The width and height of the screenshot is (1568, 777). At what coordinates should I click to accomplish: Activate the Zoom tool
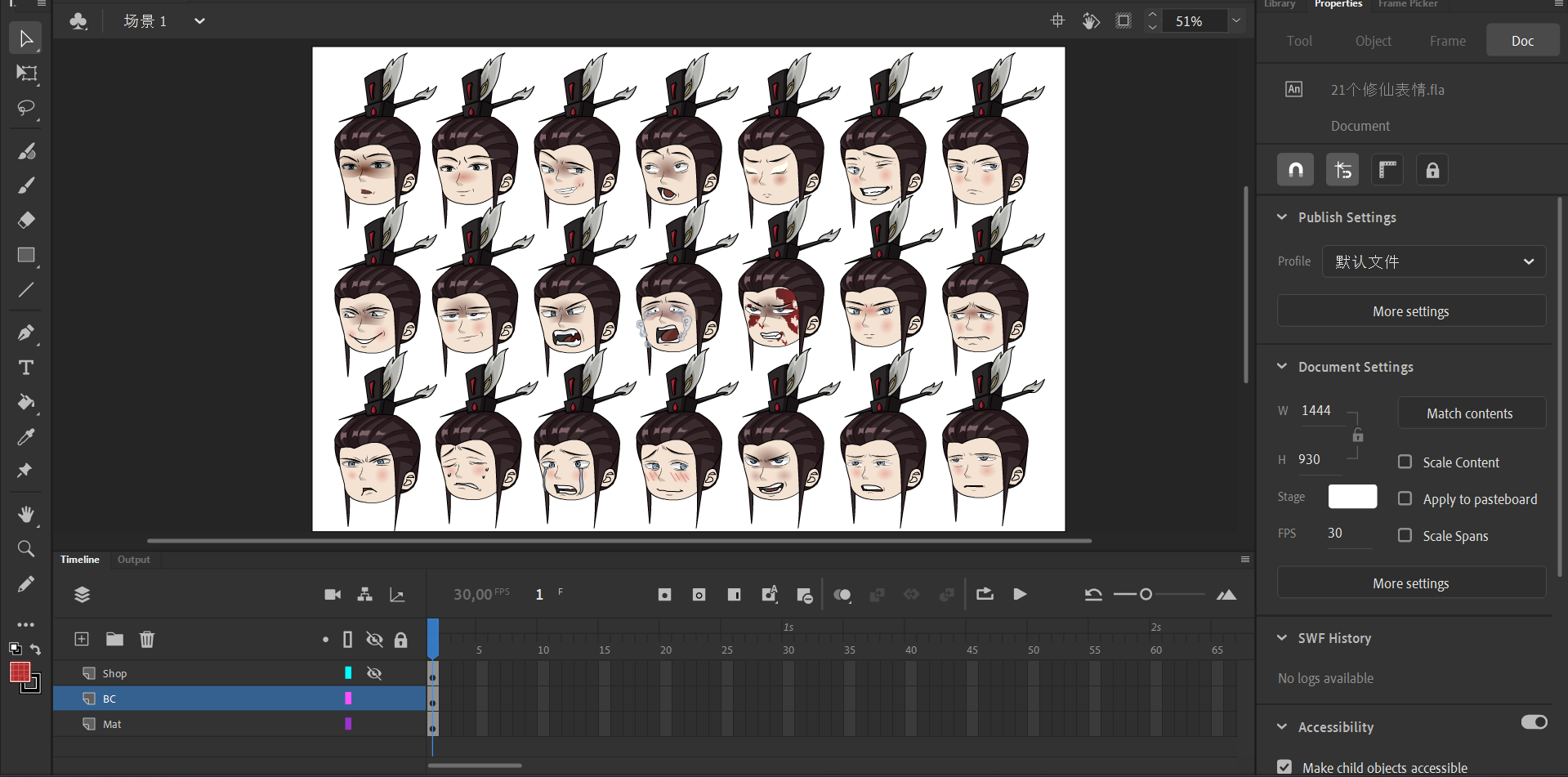tap(26, 549)
